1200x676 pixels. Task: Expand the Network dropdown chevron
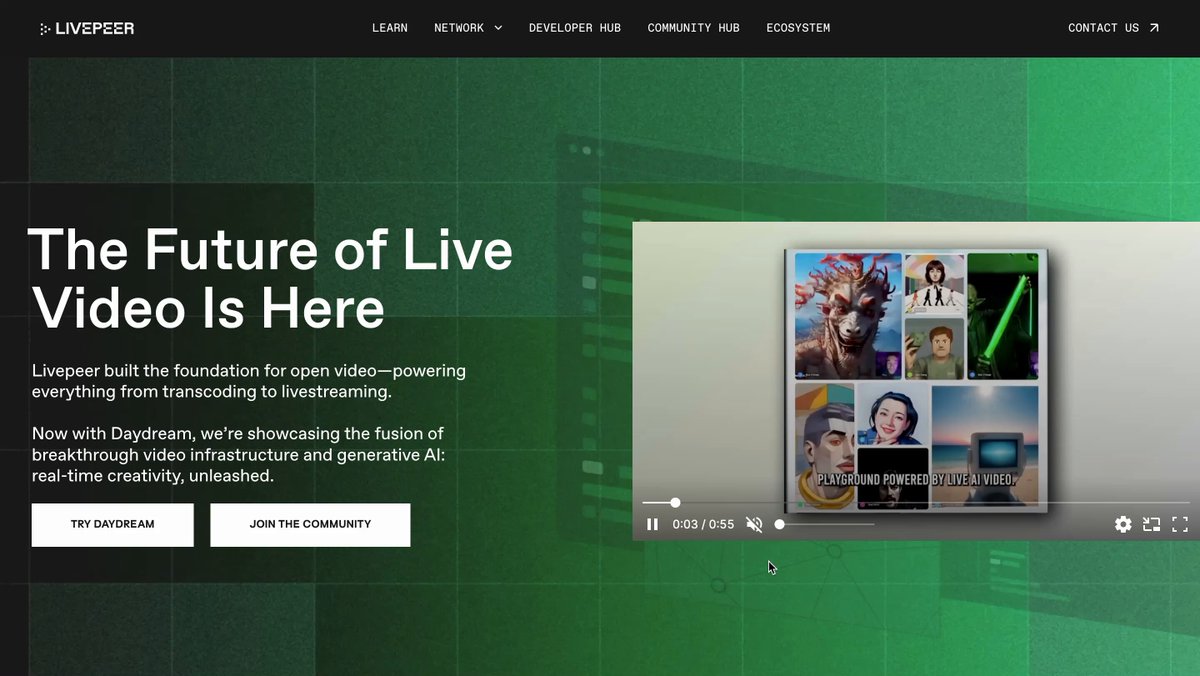pos(498,28)
